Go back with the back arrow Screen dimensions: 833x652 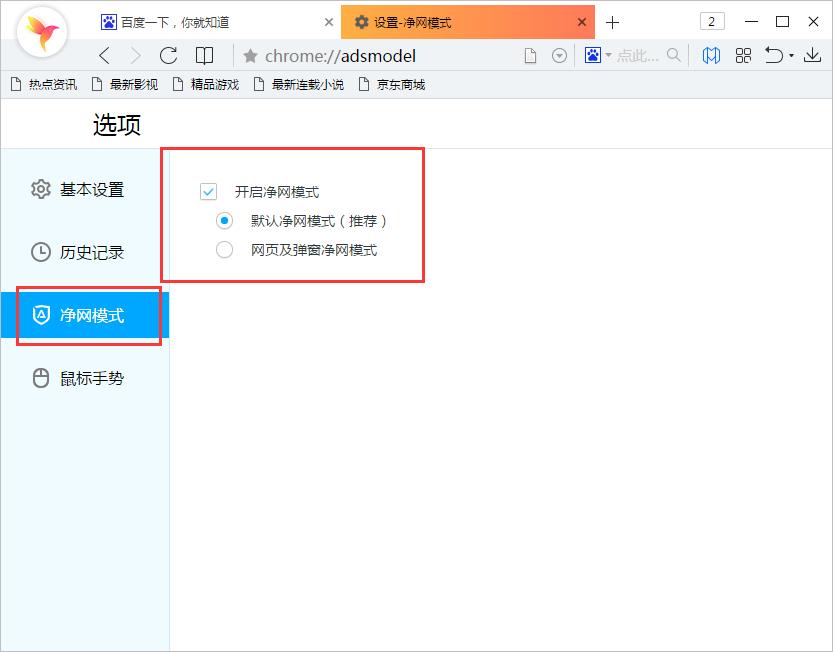point(104,56)
